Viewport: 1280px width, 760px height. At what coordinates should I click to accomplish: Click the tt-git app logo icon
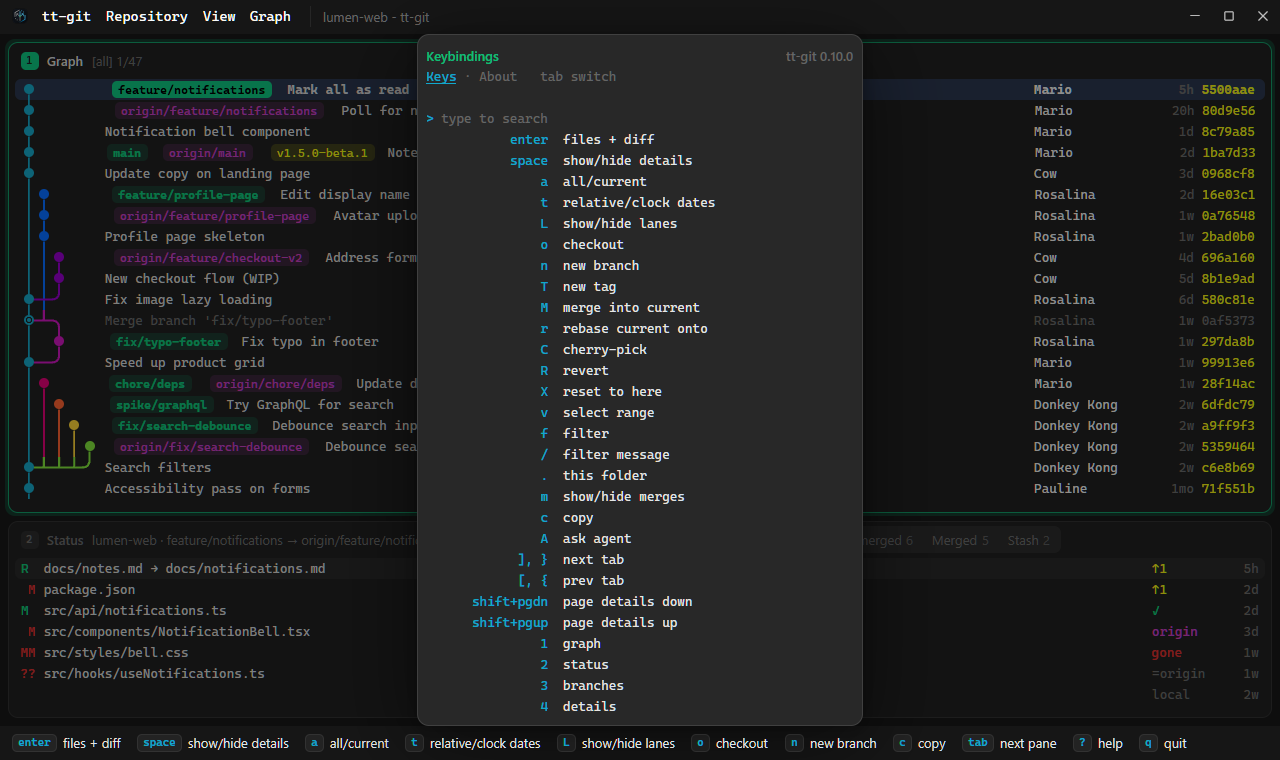(x=20, y=16)
